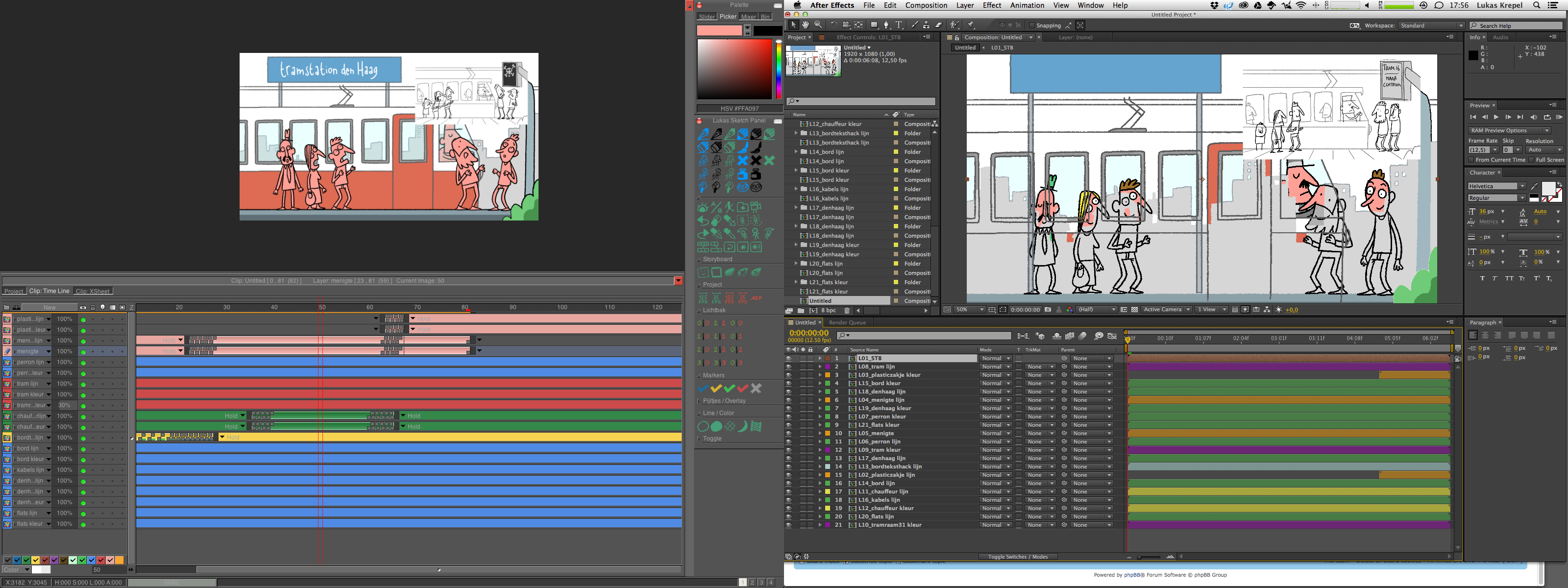Toggle green visibility dot for menigte layer

tap(83, 352)
